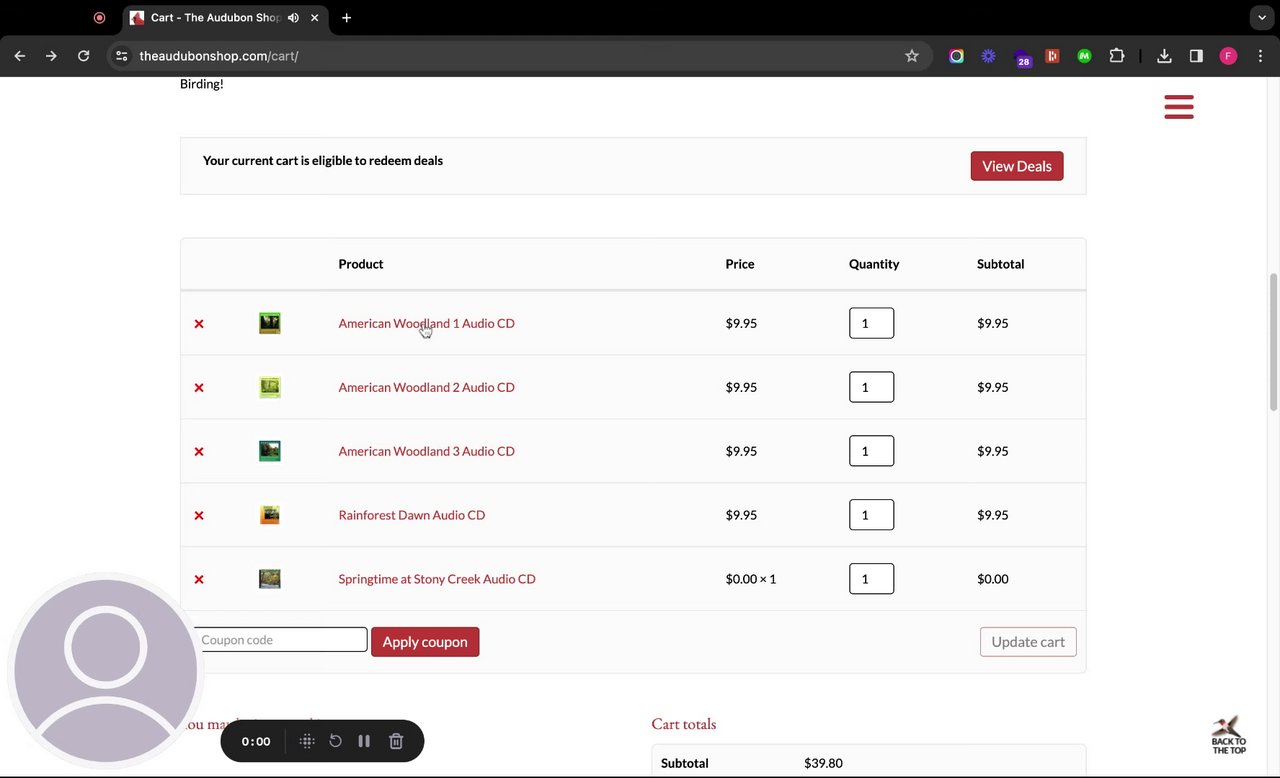This screenshot has width=1280, height=778.
Task: Edit quantity field for American Woodland 2
Action: [871, 387]
